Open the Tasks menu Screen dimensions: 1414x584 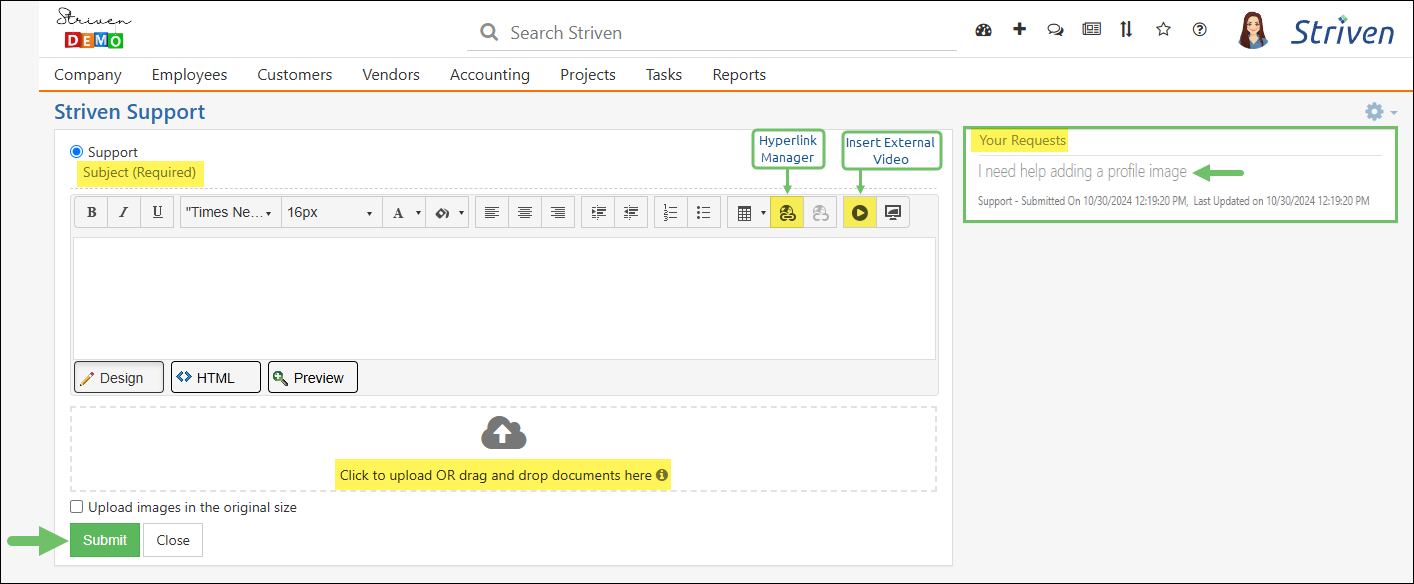[x=664, y=74]
